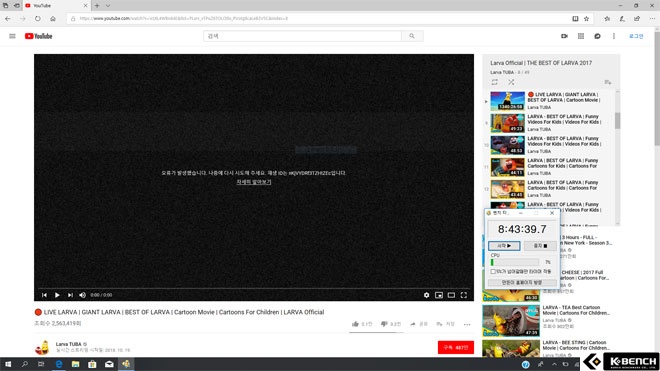Enter fullscreen mode in player
This screenshot has width=660, height=371.
click(464, 295)
